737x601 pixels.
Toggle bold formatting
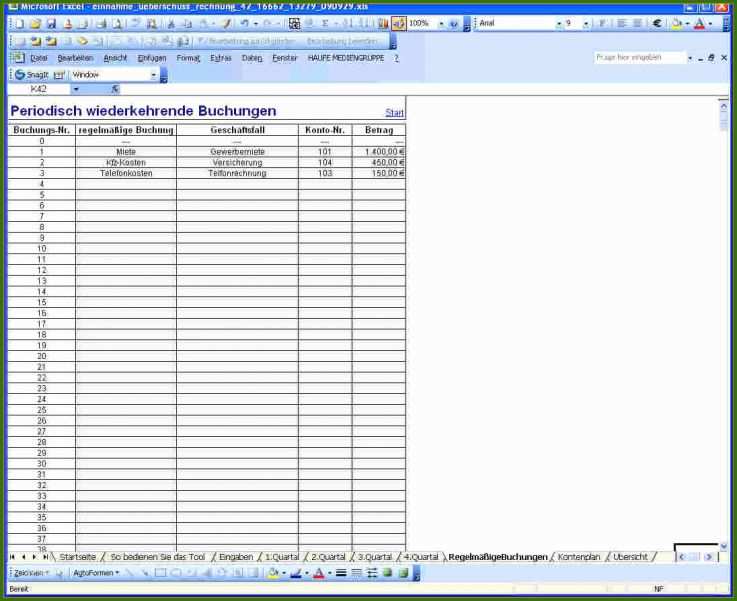602,23
